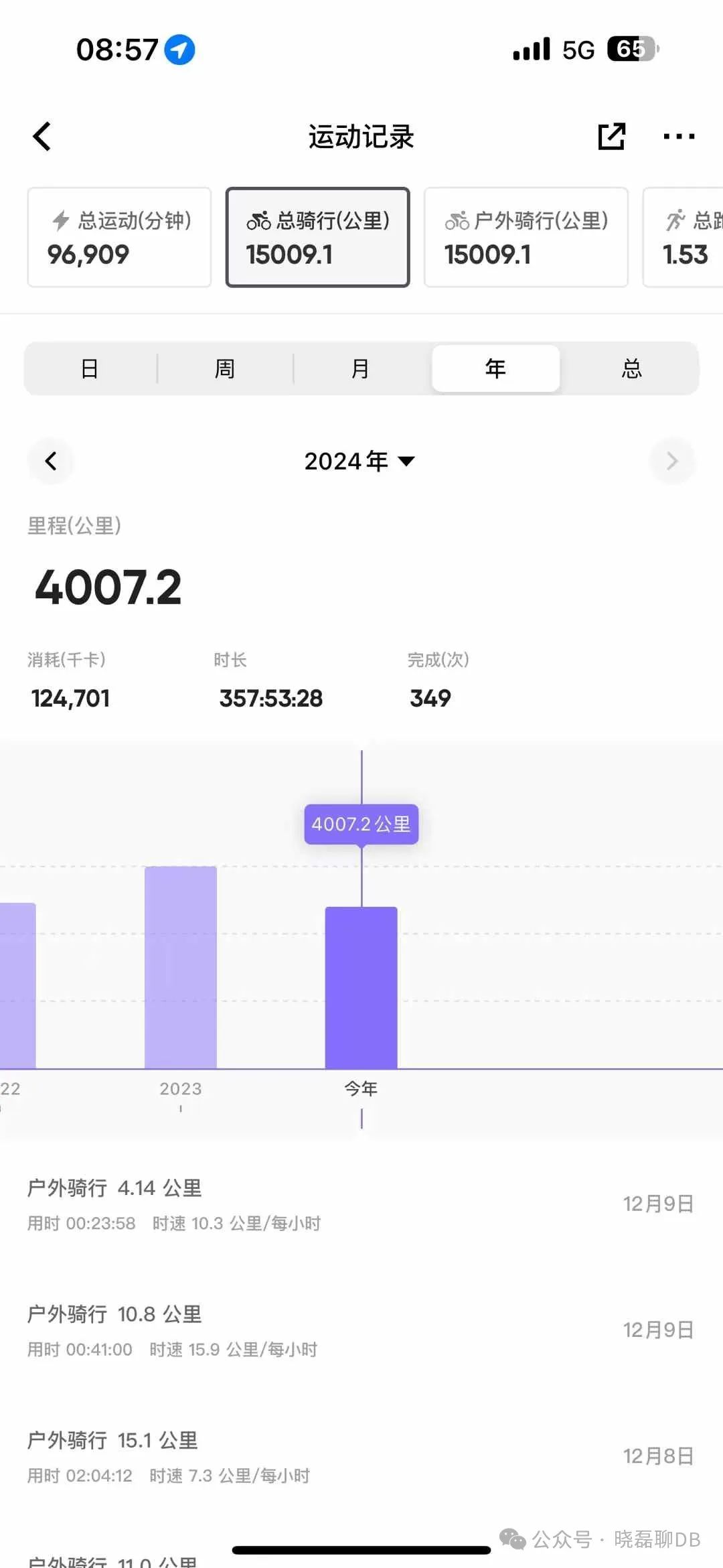Switch to the 年 tab
Viewport: 723px width, 1568px height.
click(x=495, y=368)
